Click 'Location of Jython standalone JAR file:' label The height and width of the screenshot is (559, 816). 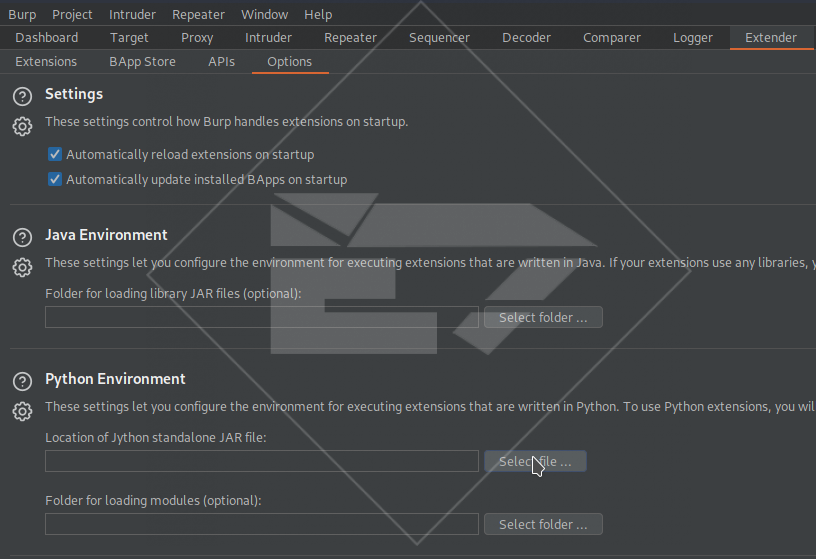(156, 438)
